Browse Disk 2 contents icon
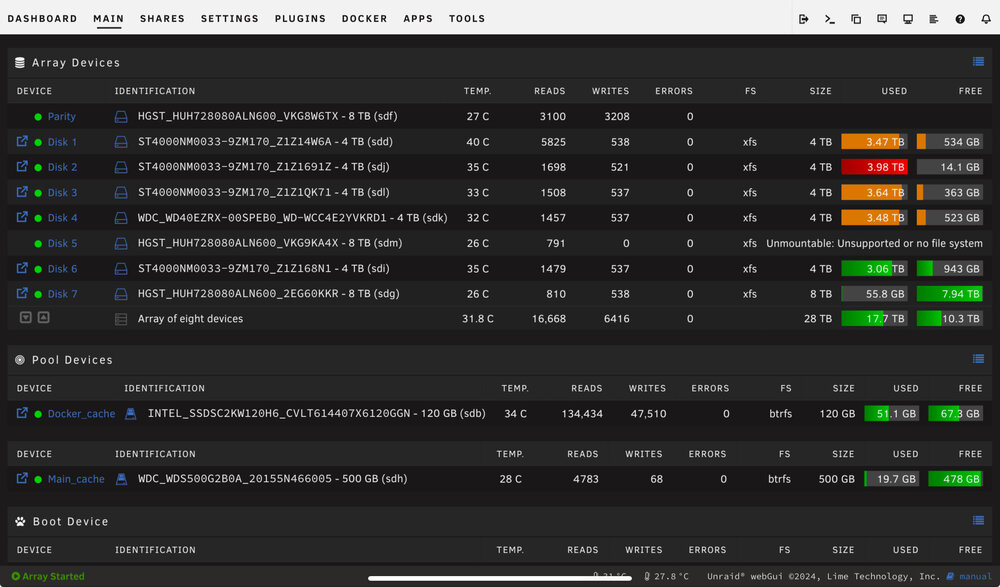1000x587 pixels. 22,167
